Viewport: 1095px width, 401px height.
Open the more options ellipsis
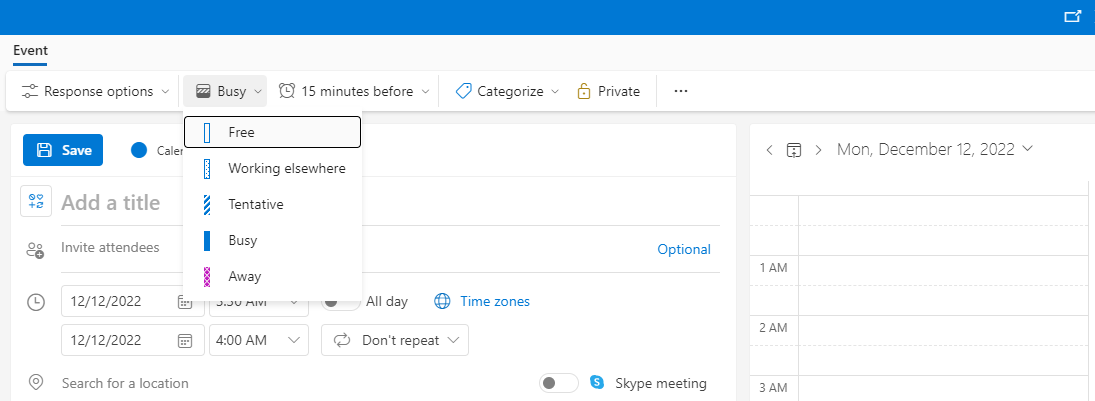pos(681,92)
